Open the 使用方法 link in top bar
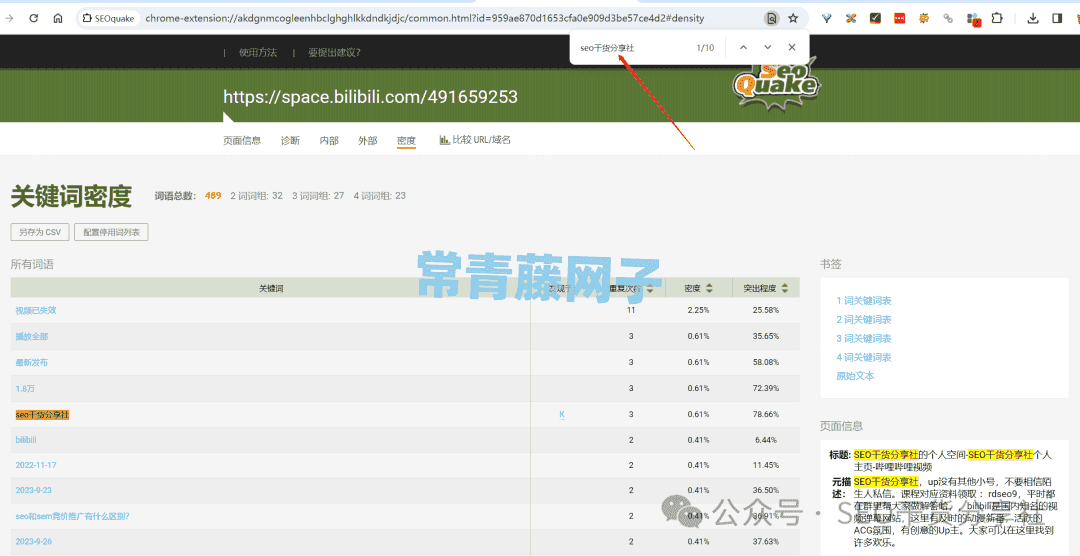 [258, 52]
